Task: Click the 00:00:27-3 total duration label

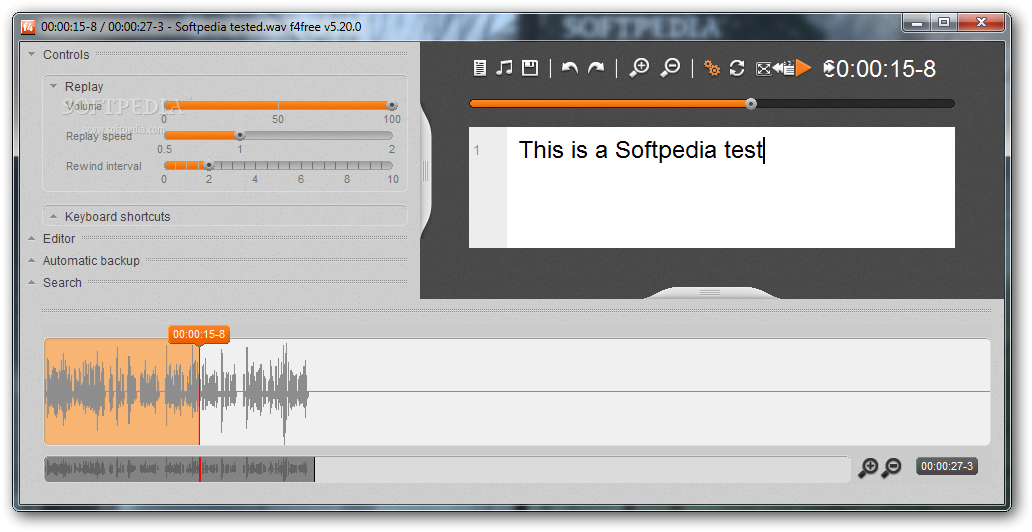Action: pos(946,466)
